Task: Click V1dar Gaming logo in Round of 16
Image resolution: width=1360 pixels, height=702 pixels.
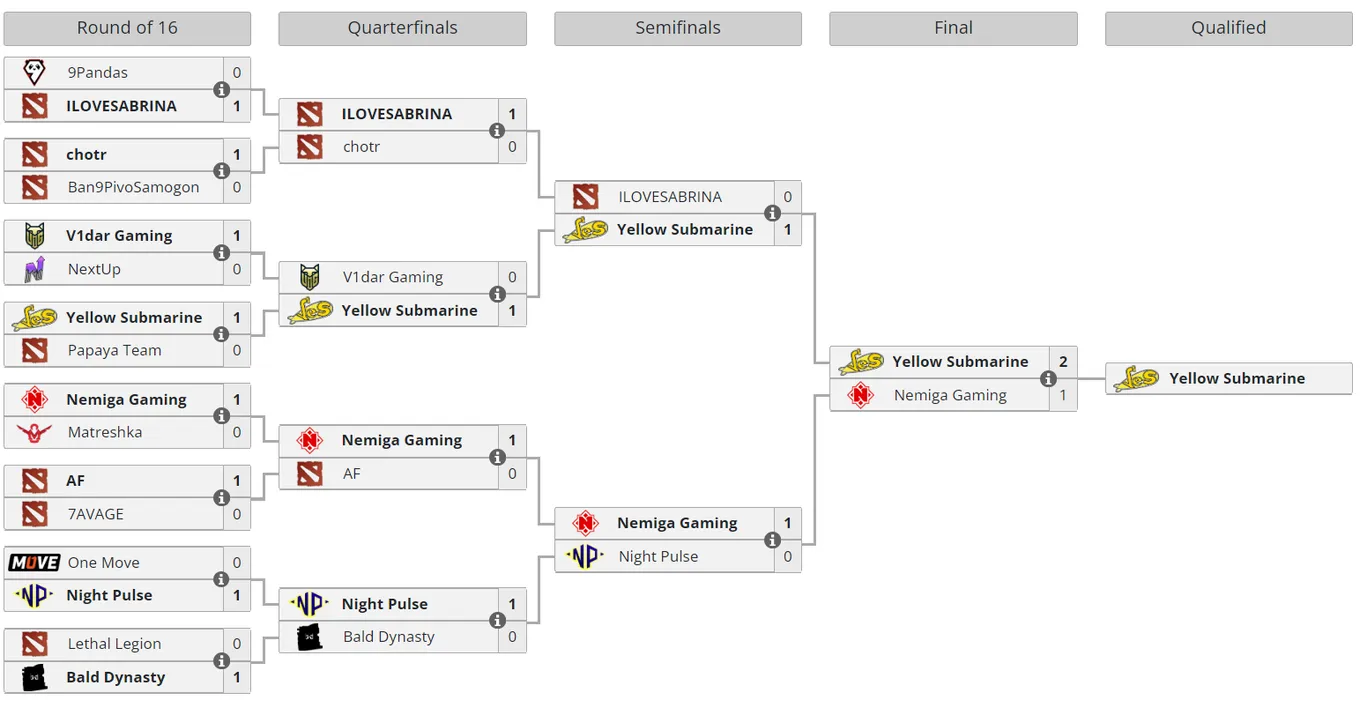Action: [35, 236]
